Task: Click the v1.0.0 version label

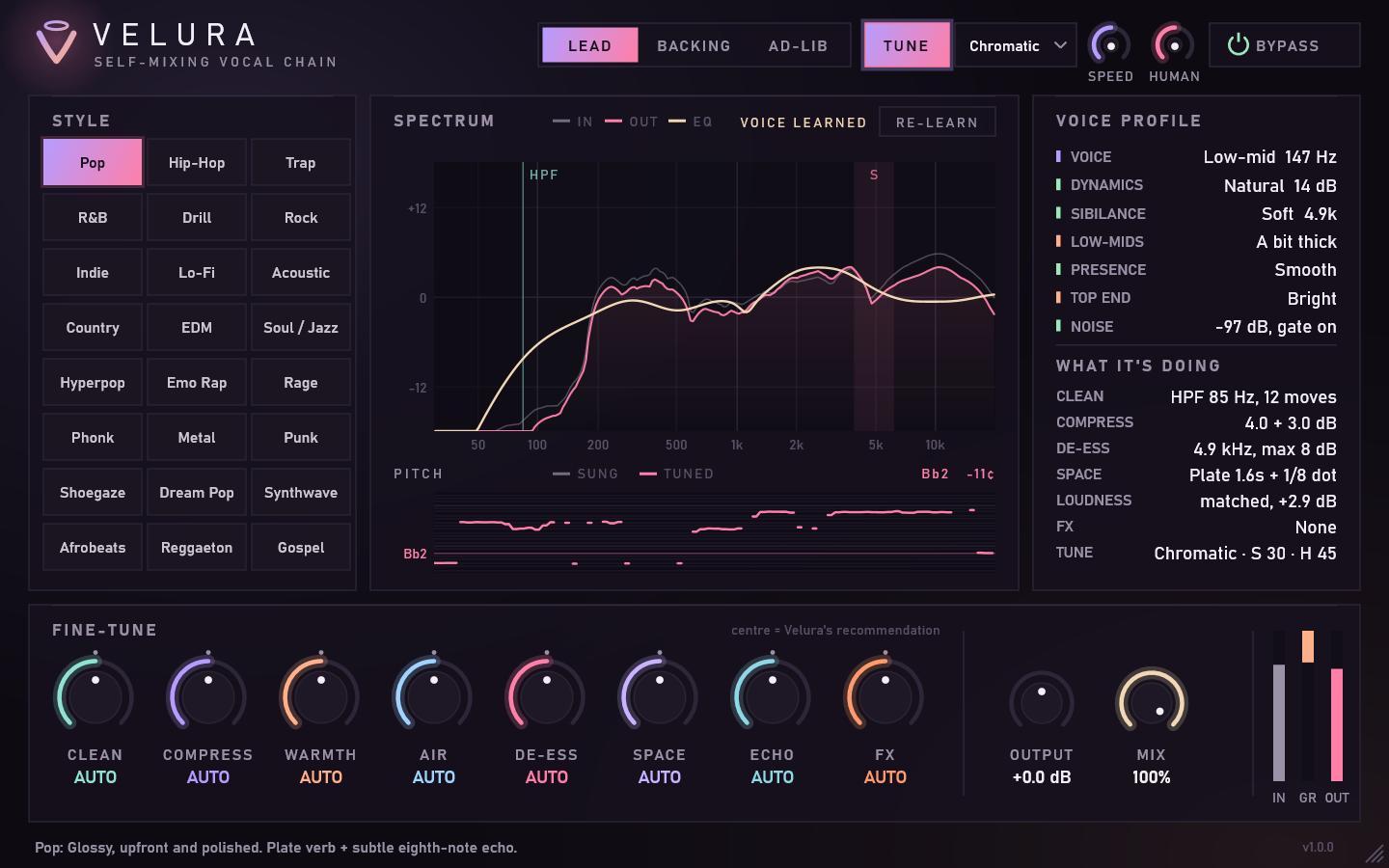Action: (1318, 847)
